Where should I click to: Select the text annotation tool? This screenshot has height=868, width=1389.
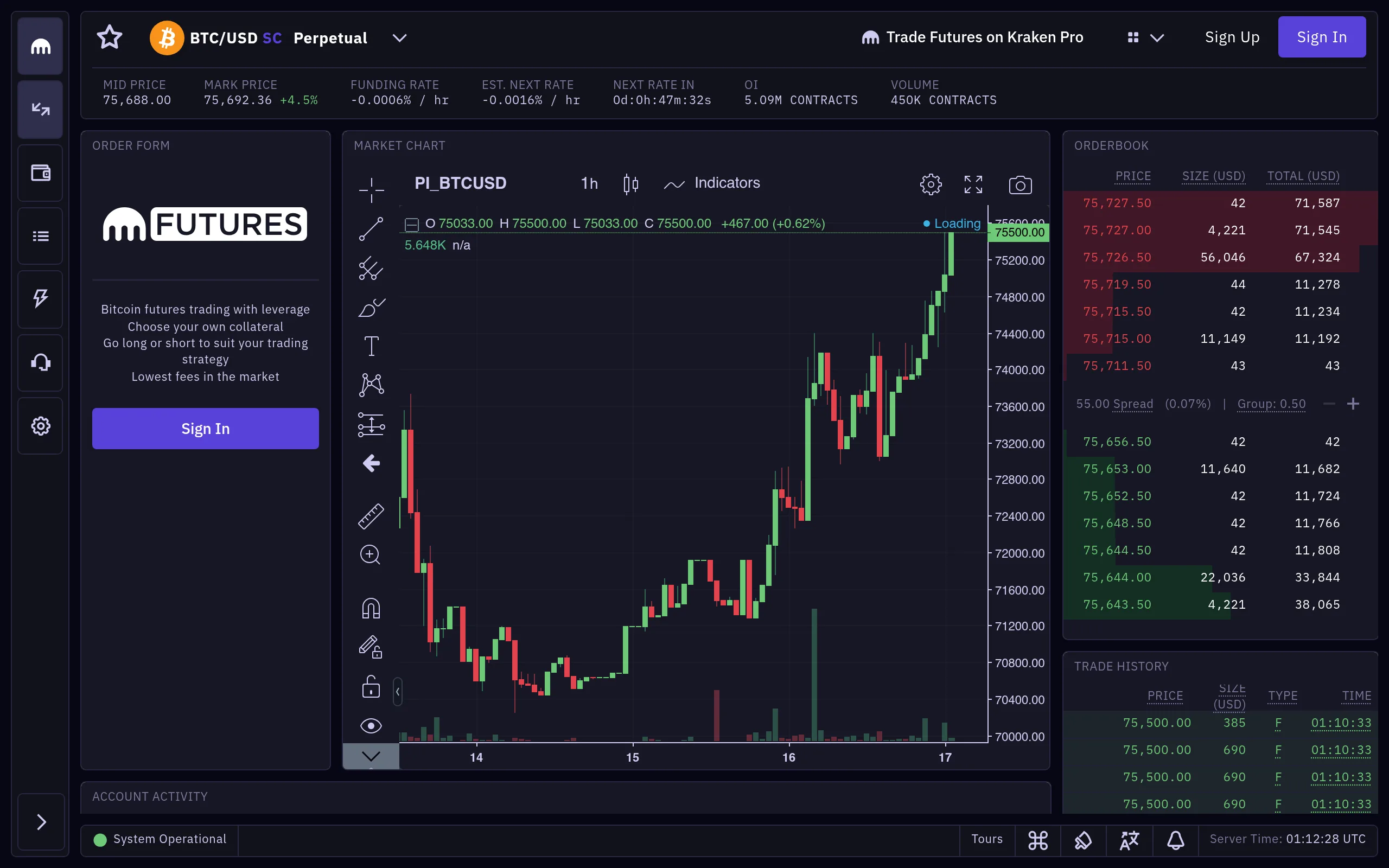pos(372,345)
